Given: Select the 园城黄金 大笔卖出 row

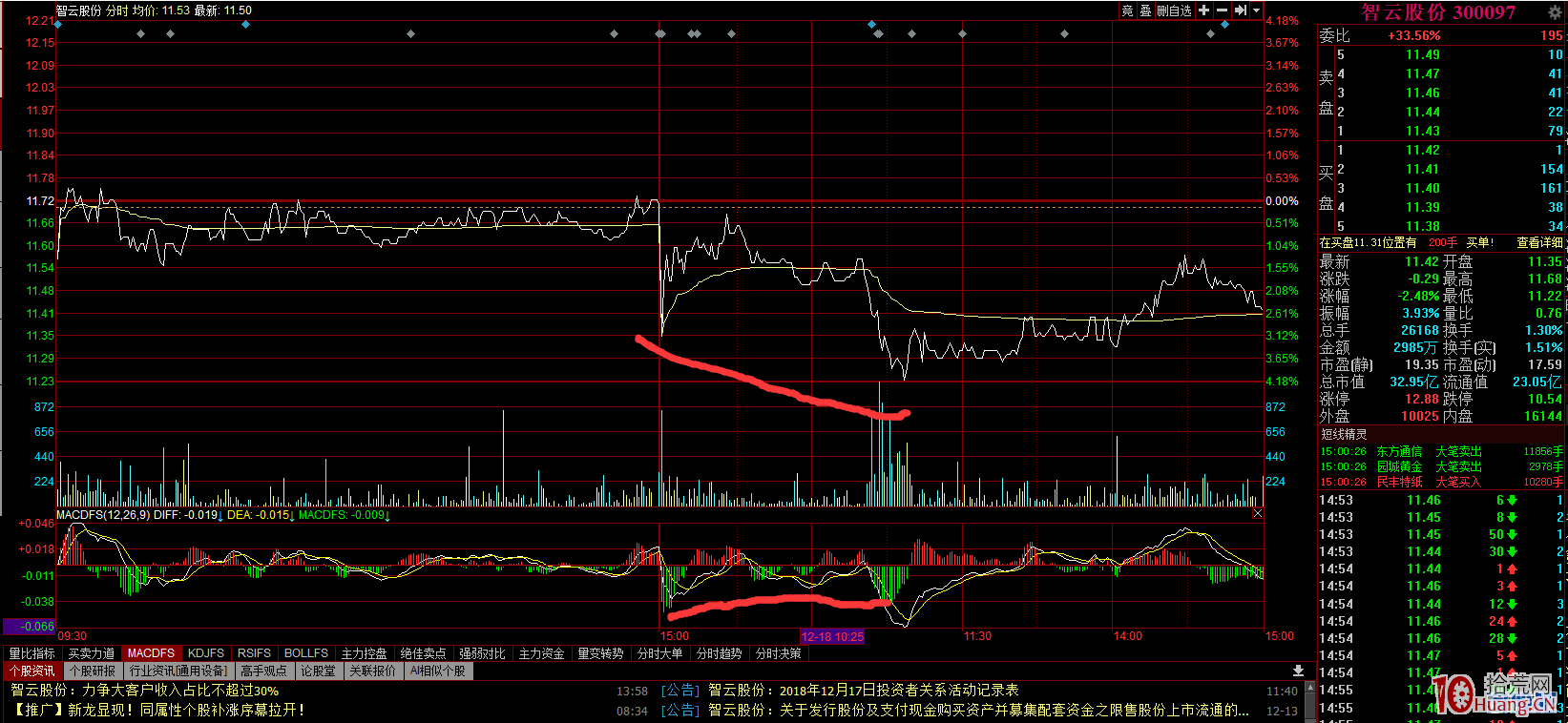Looking at the screenshot, I should coord(1441,466).
